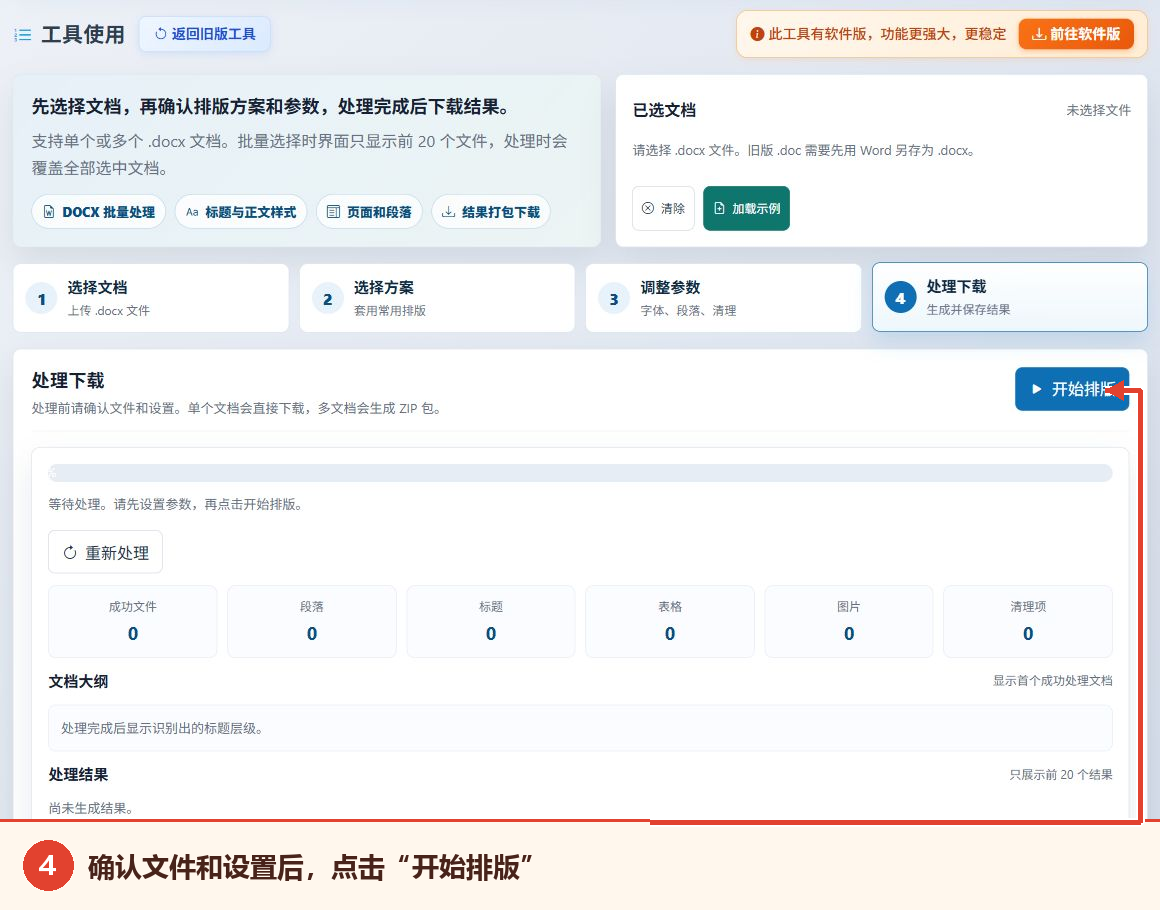Click the 标题 count card
Viewport: 1160px width, 910px height.
click(x=491, y=621)
